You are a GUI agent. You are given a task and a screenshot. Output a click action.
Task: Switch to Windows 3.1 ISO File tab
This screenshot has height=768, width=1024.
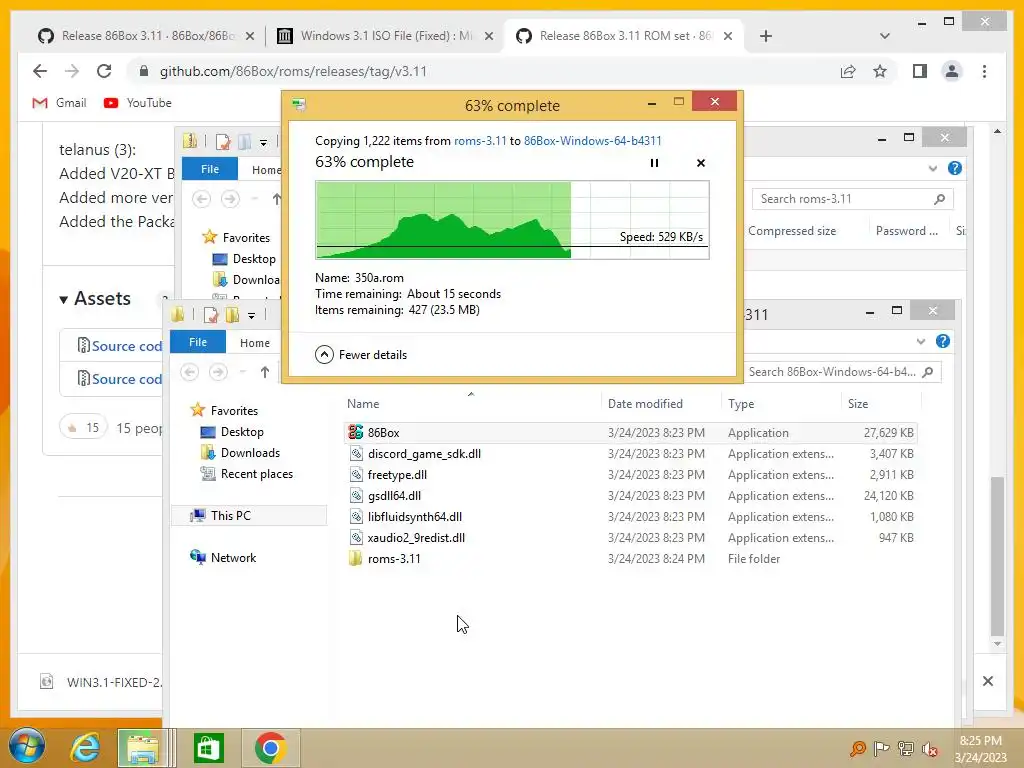[384, 36]
